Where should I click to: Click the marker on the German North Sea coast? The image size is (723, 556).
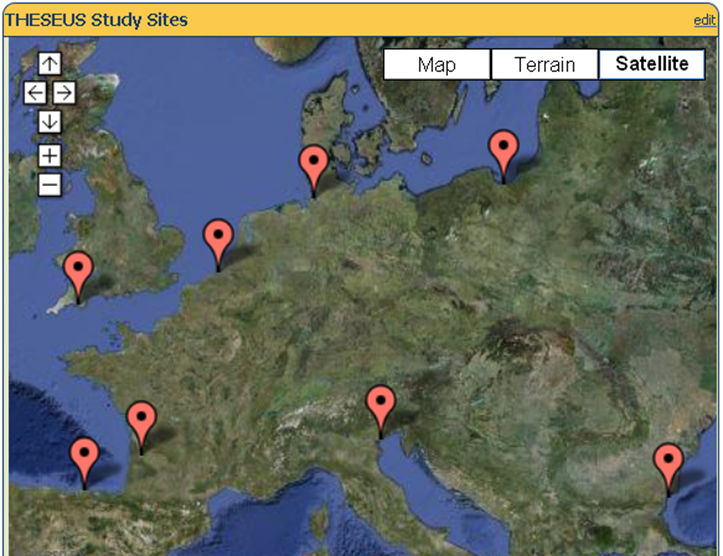tap(315, 167)
